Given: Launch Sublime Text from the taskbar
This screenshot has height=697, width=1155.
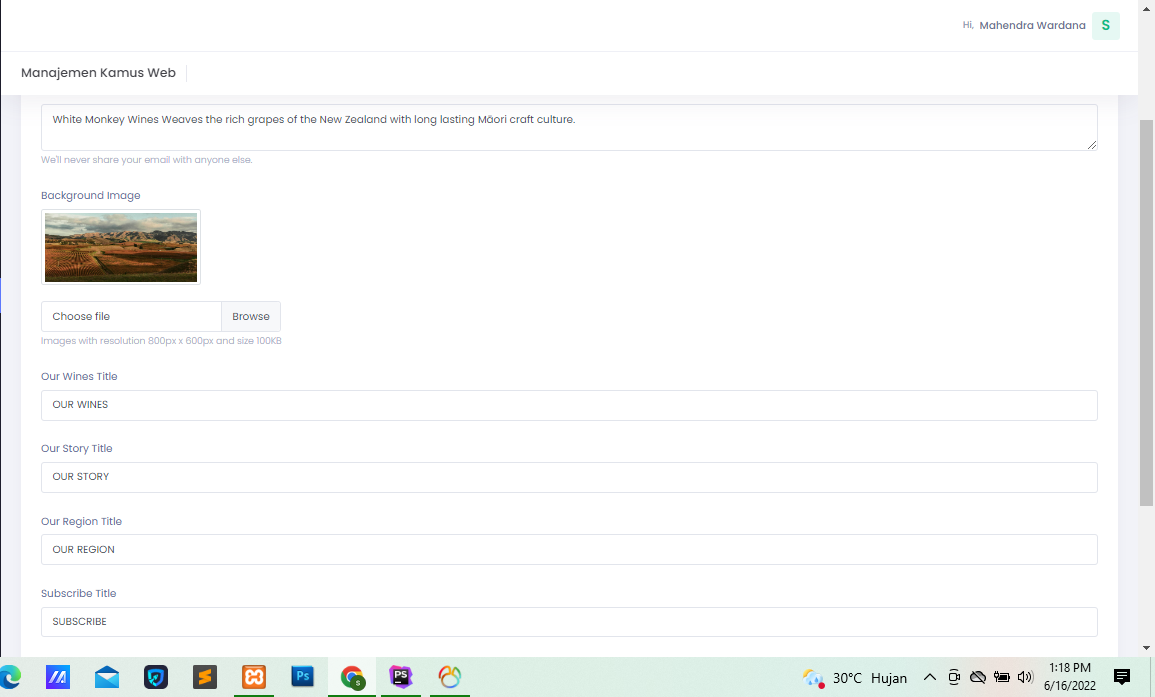Looking at the screenshot, I should tap(205, 677).
